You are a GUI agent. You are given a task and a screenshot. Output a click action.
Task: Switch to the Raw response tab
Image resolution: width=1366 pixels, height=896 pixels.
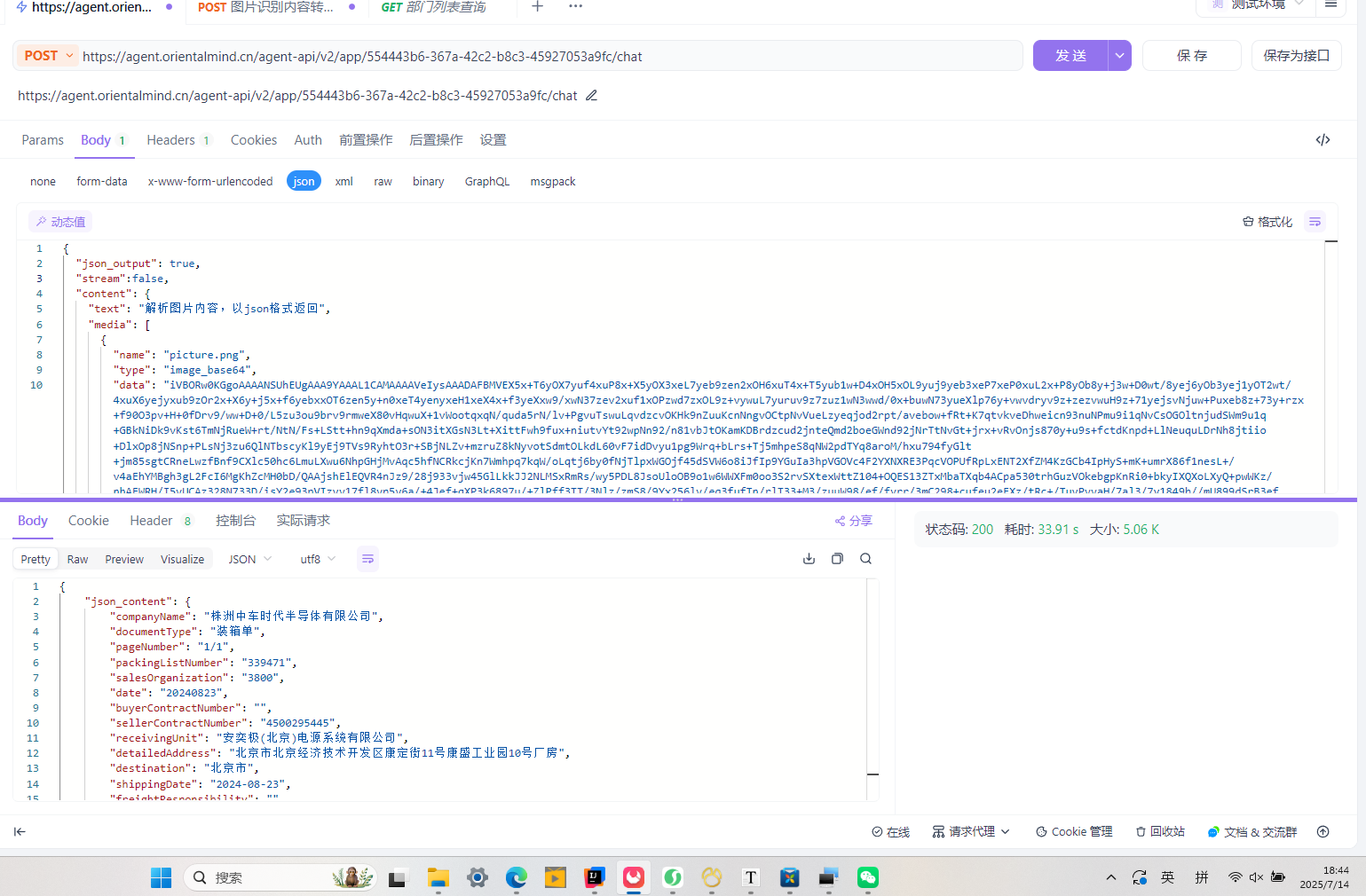pos(76,559)
